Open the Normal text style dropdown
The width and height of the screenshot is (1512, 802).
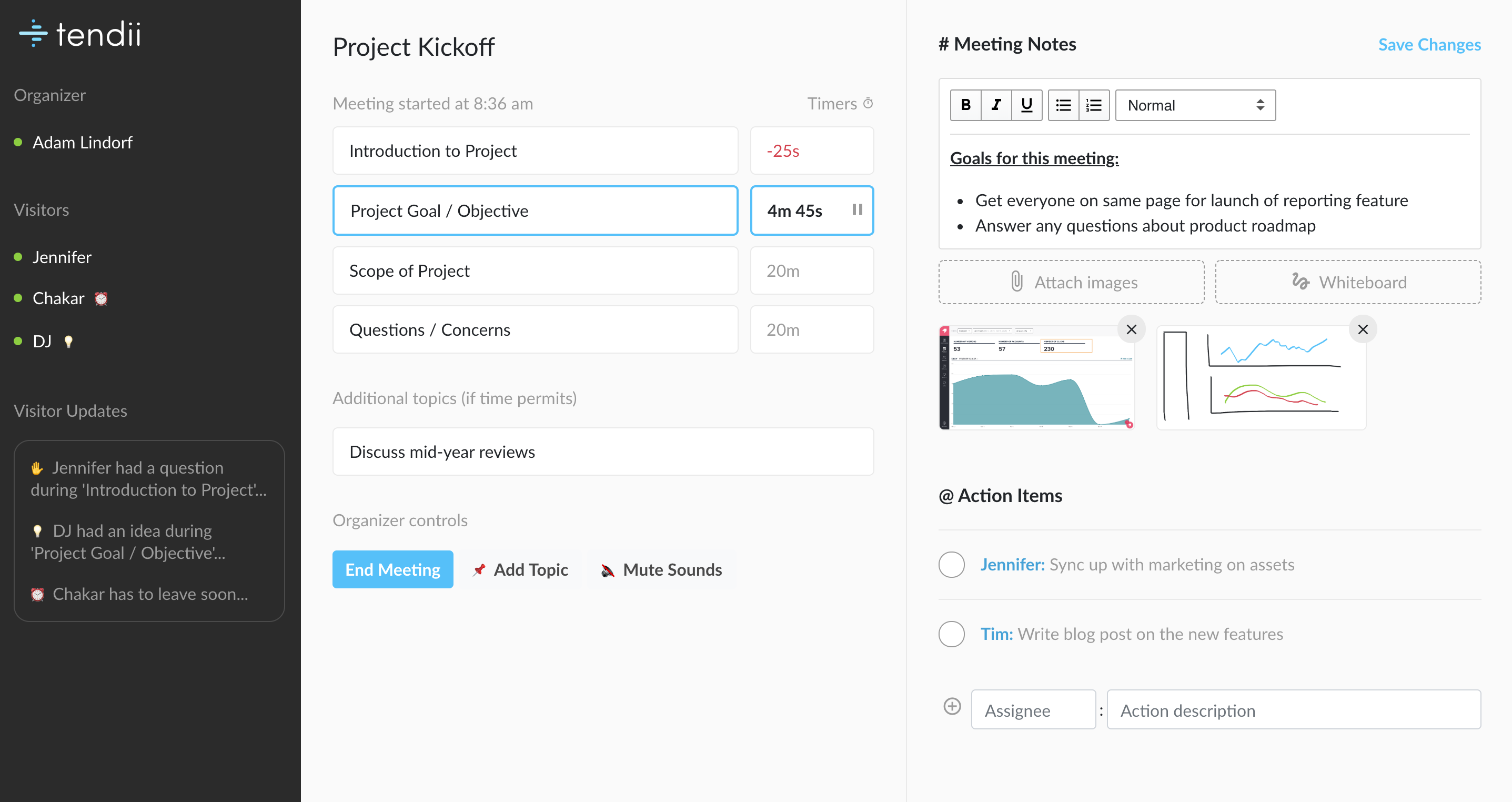pos(1195,105)
